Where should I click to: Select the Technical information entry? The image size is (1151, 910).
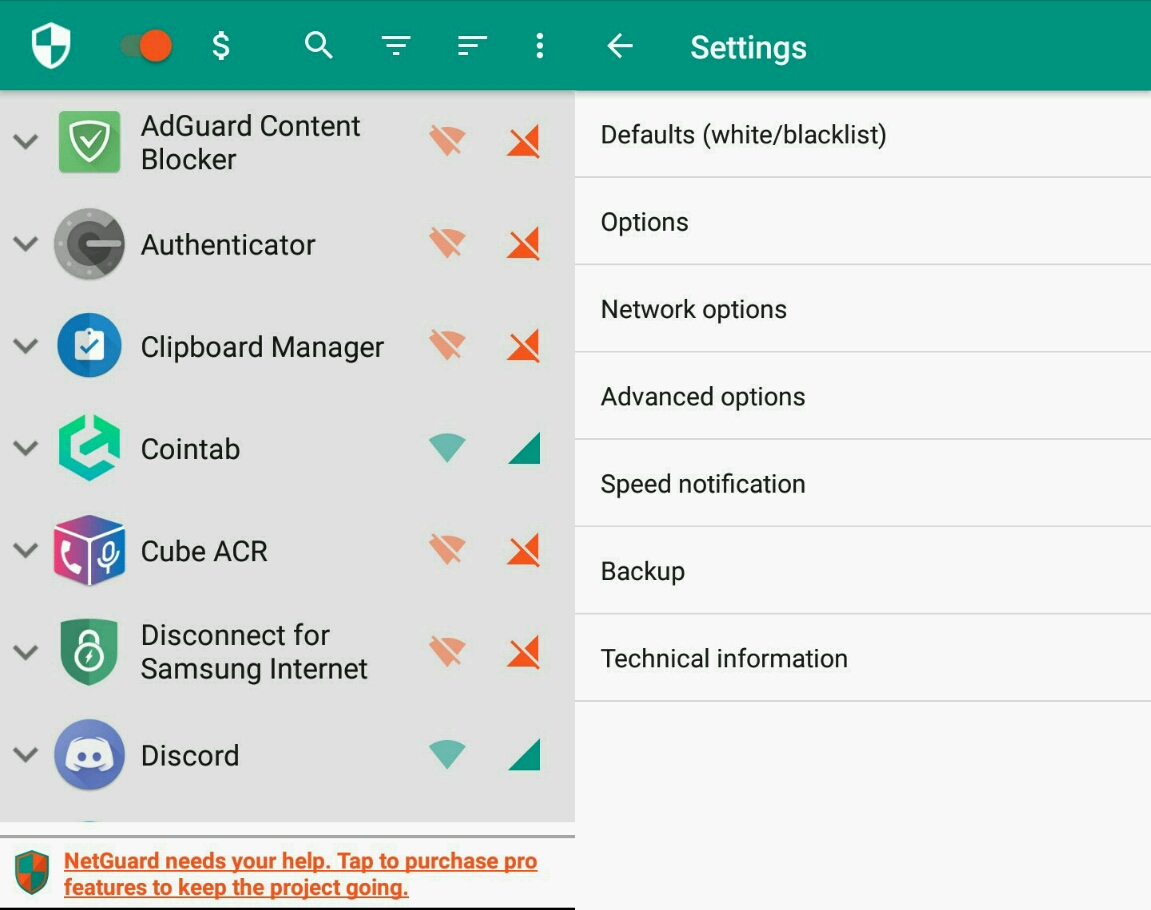(724, 658)
